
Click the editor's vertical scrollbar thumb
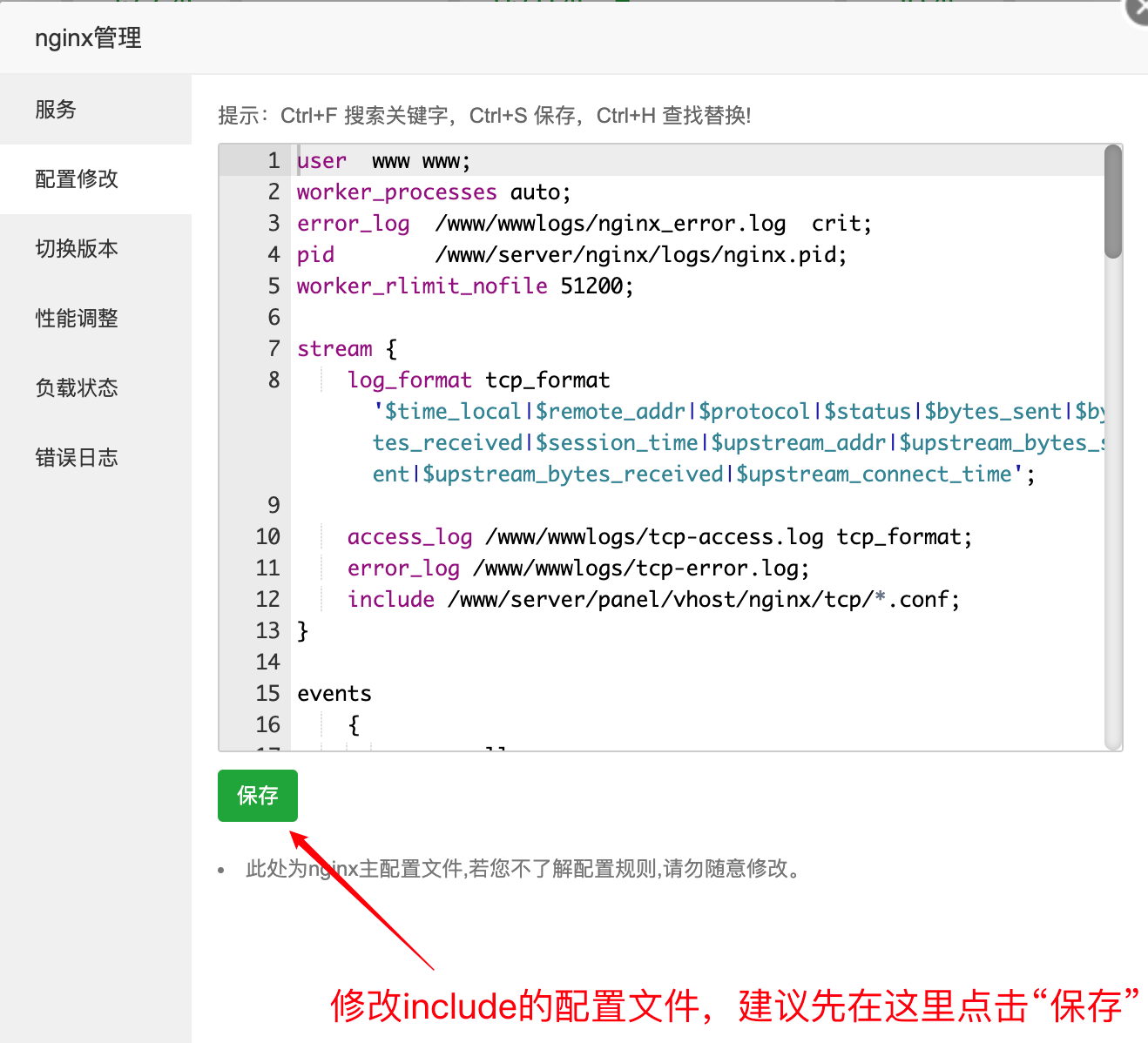pos(1112,202)
